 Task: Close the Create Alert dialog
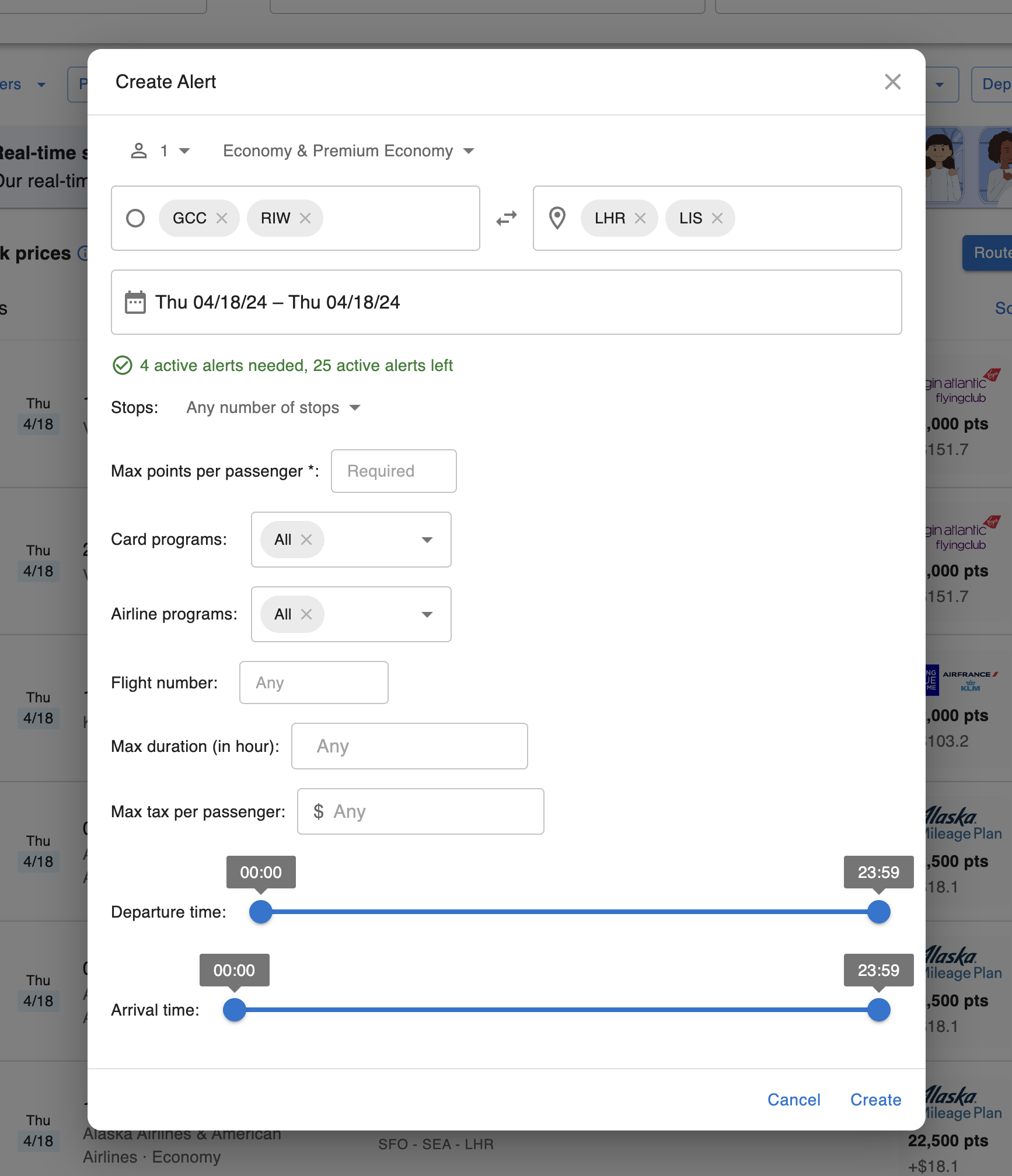[892, 82]
